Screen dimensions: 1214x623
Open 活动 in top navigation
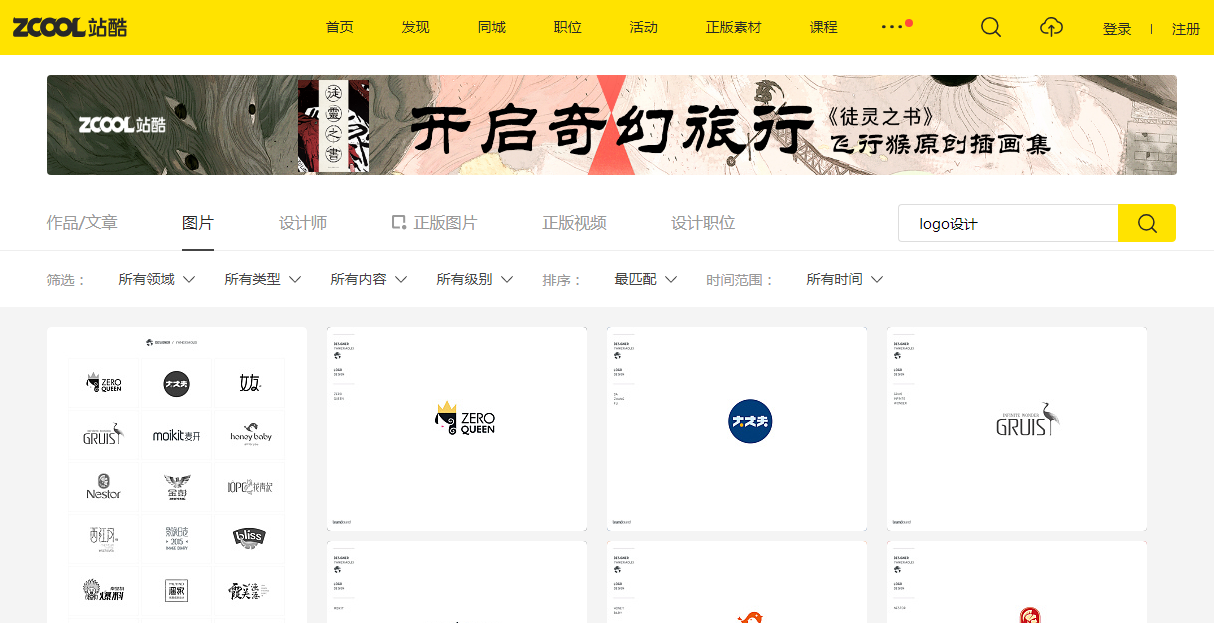644,27
